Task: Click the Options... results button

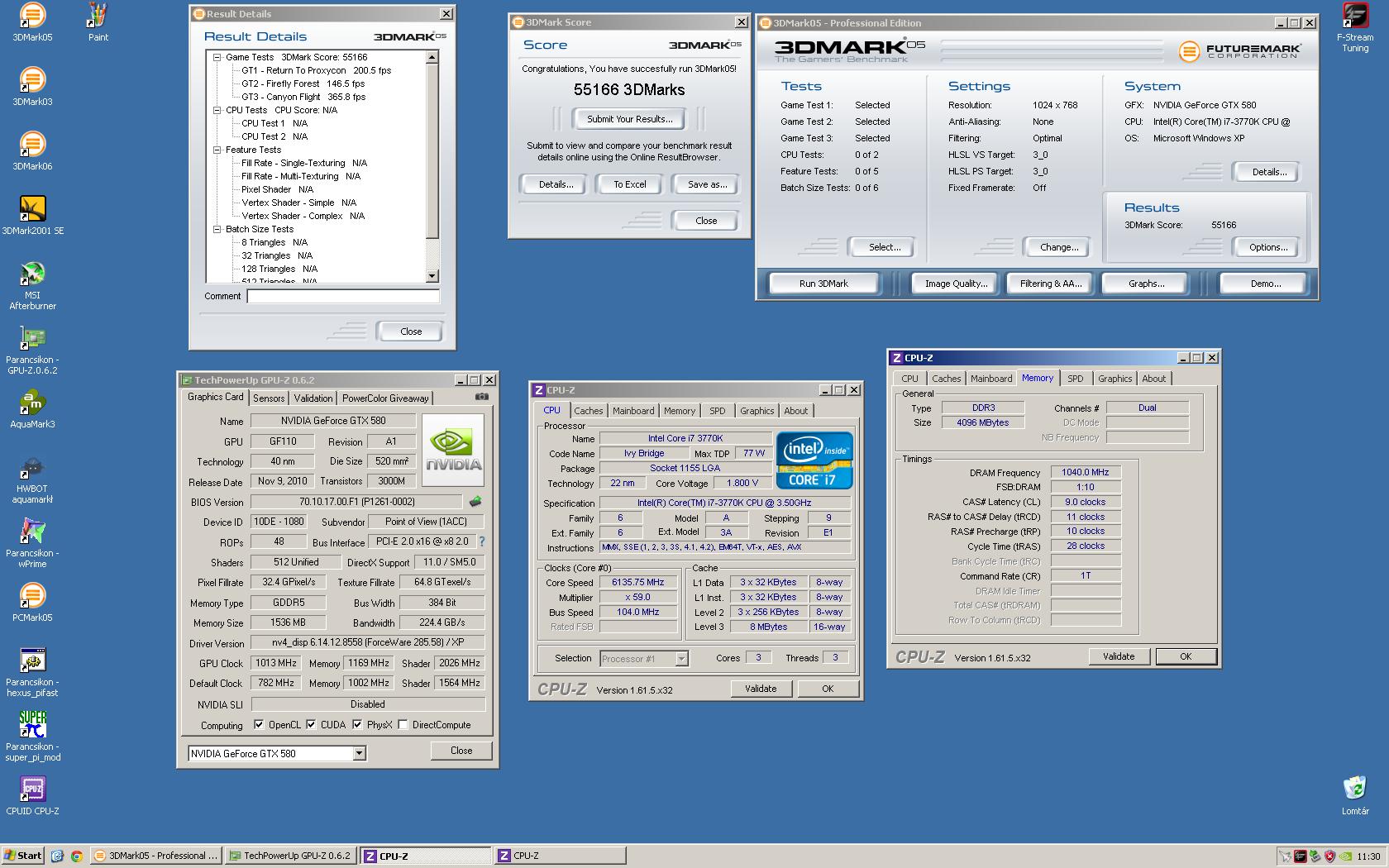Action: 1268,247
